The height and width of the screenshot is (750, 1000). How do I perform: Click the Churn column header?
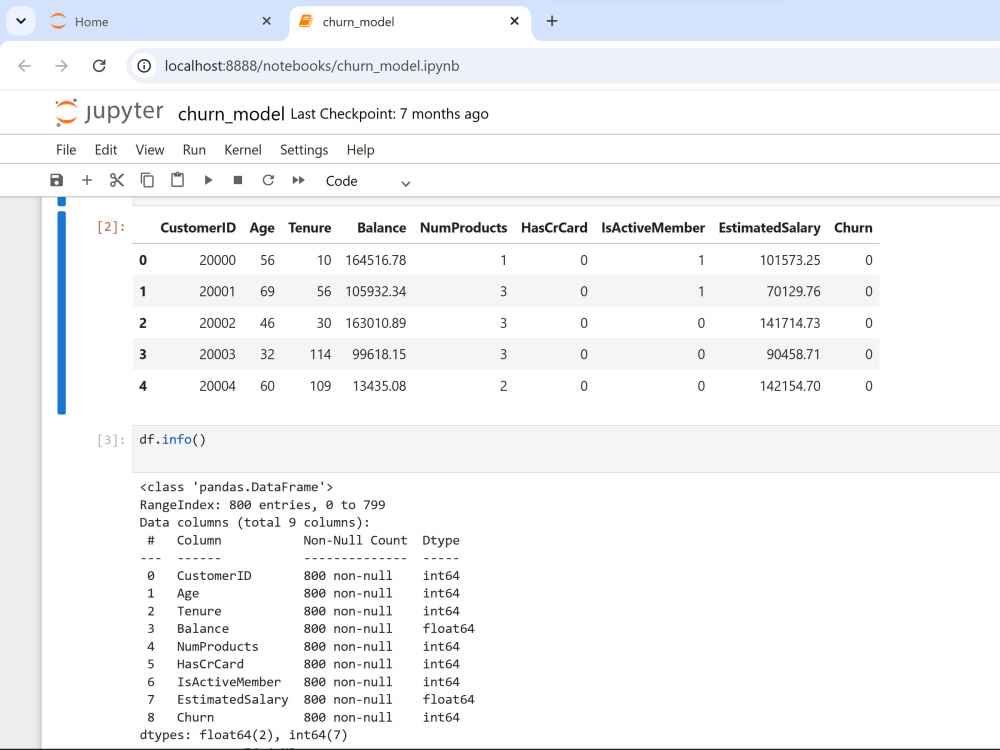[x=853, y=228]
